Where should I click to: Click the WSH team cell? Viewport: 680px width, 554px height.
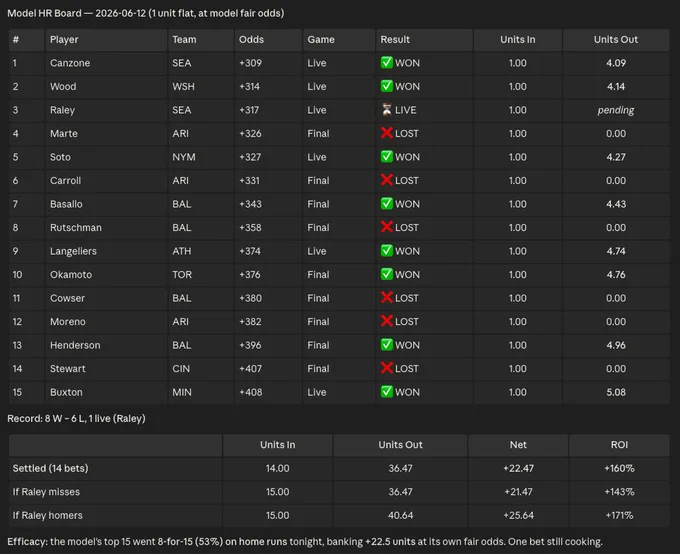pyautogui.click(x=183, y=86)
